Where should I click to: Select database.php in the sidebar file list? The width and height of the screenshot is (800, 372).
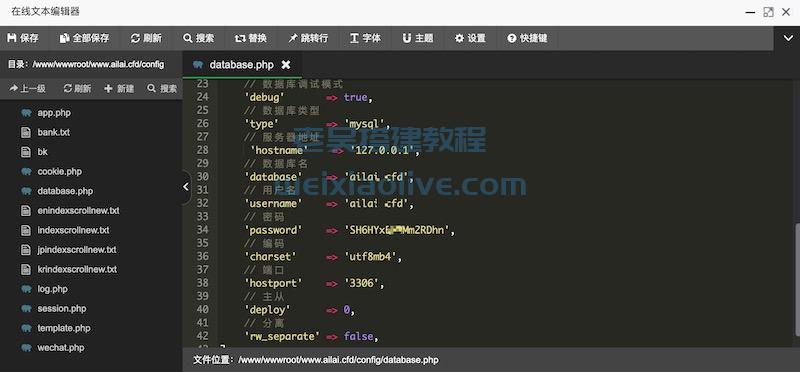(x=65, y=191)
